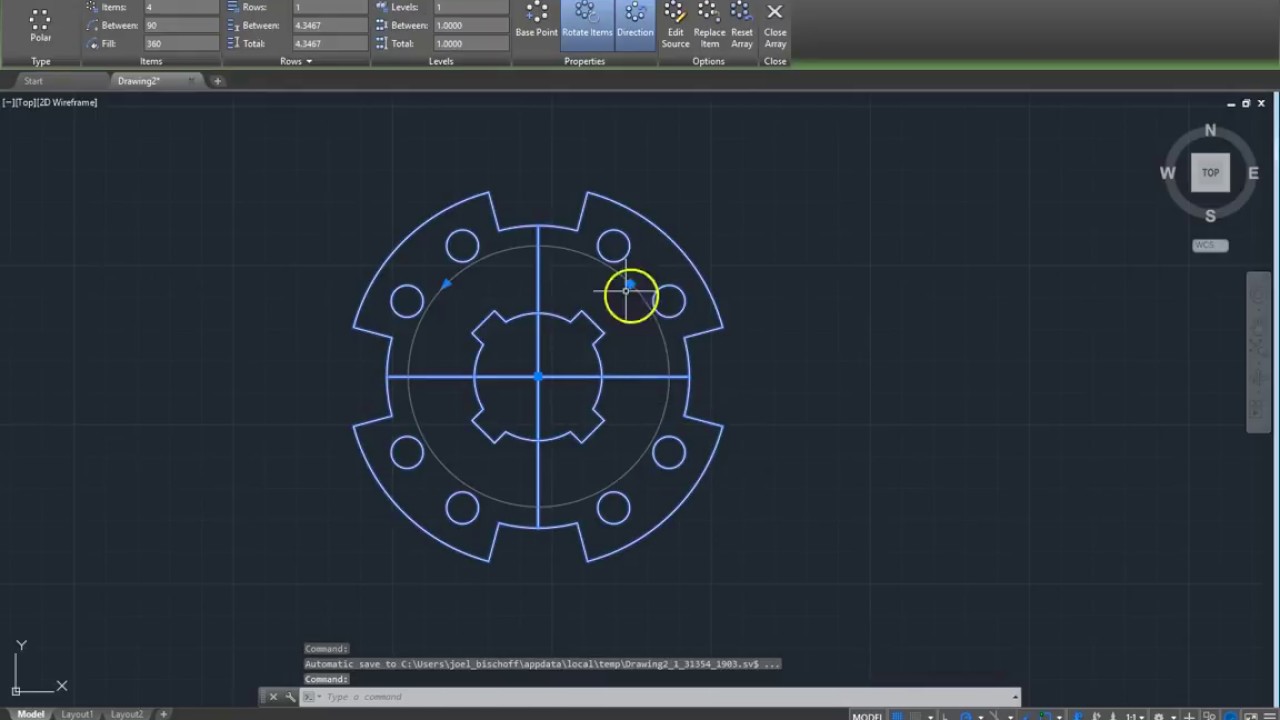Click W on the ViewCube compass
Screen dimensions: 1280x720
click(1167, 173)
